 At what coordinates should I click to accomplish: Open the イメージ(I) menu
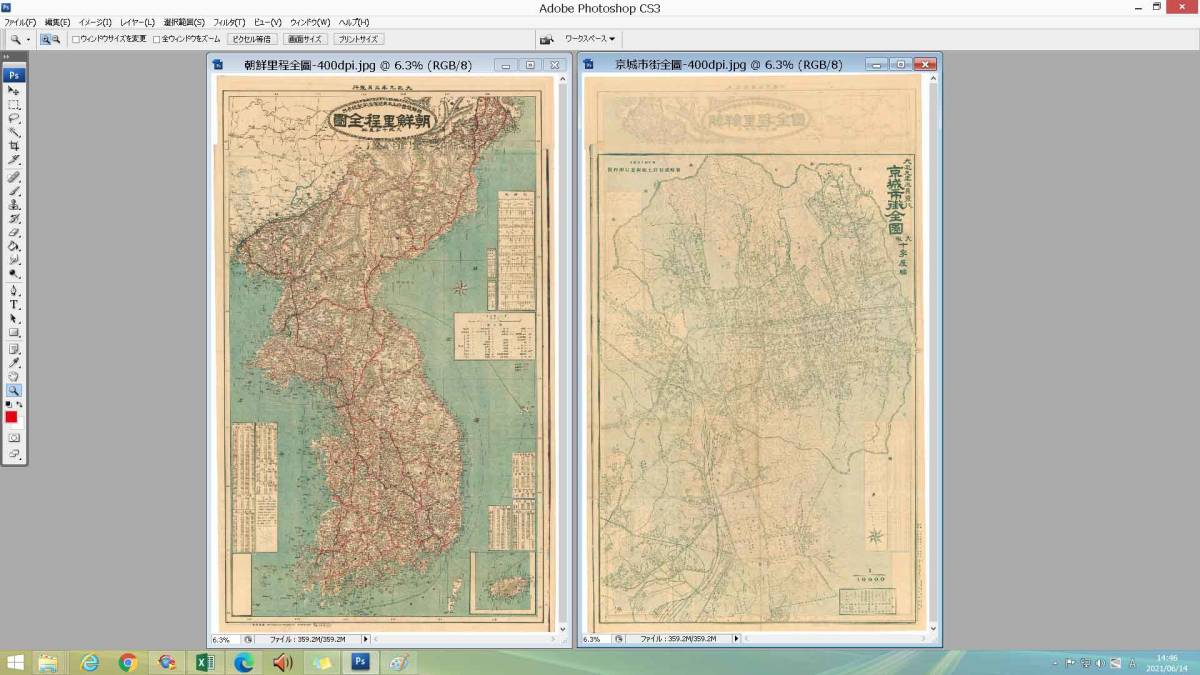[x=95, y=22]
